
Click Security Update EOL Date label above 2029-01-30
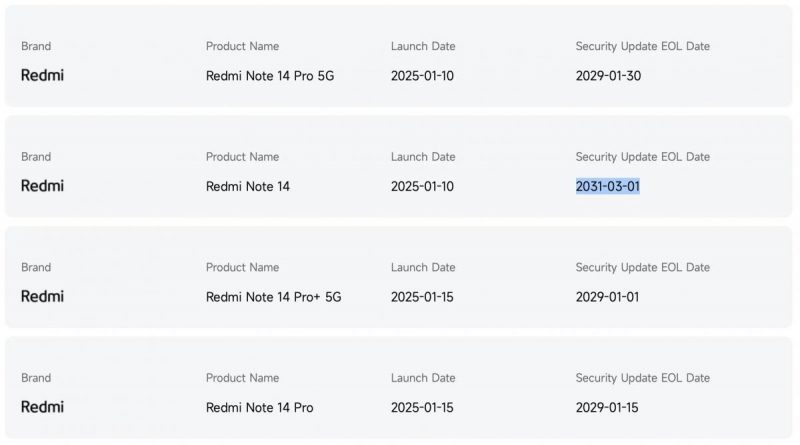click(x=643, y=46)
